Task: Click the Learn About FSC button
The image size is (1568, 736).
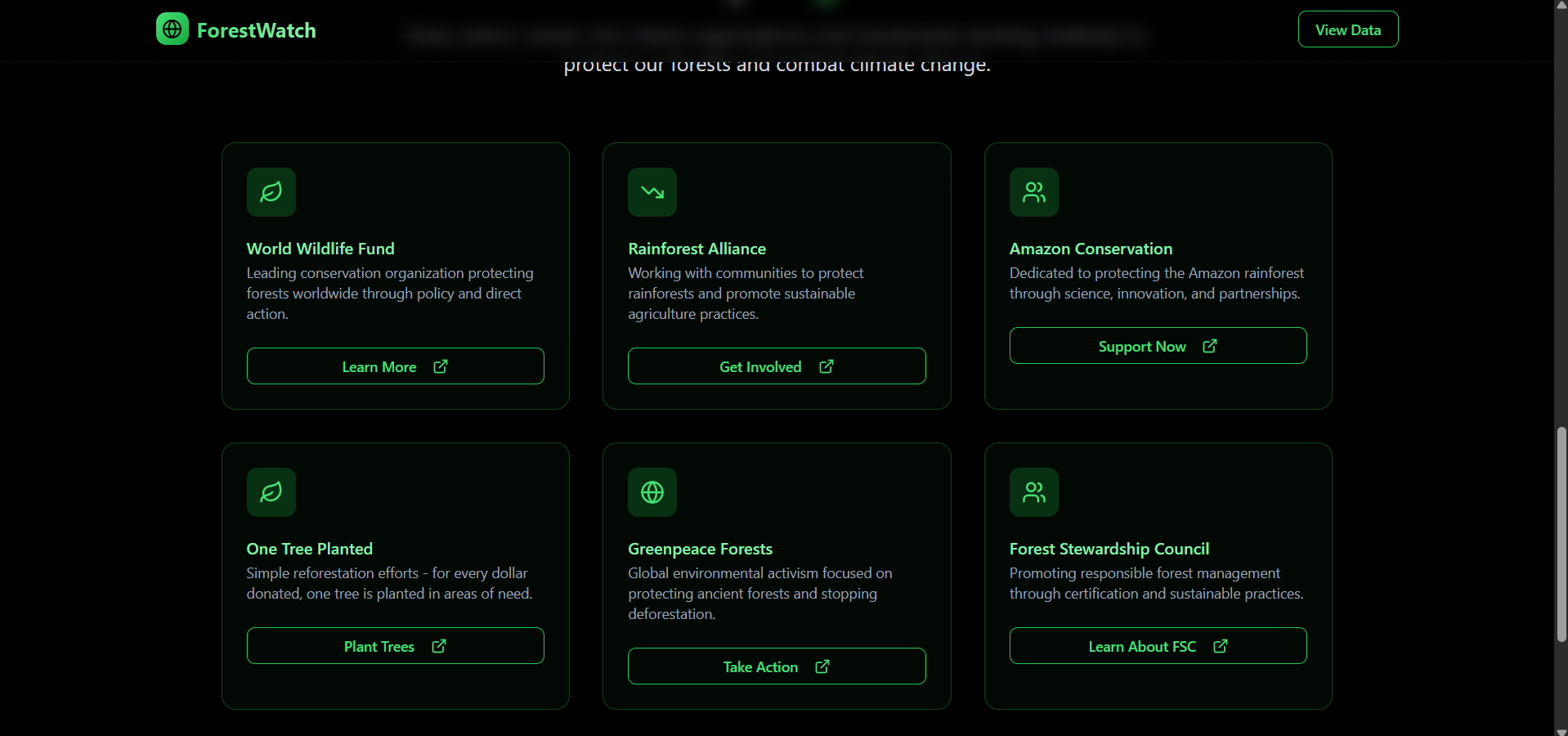Action: click(x=1158, y=646)
